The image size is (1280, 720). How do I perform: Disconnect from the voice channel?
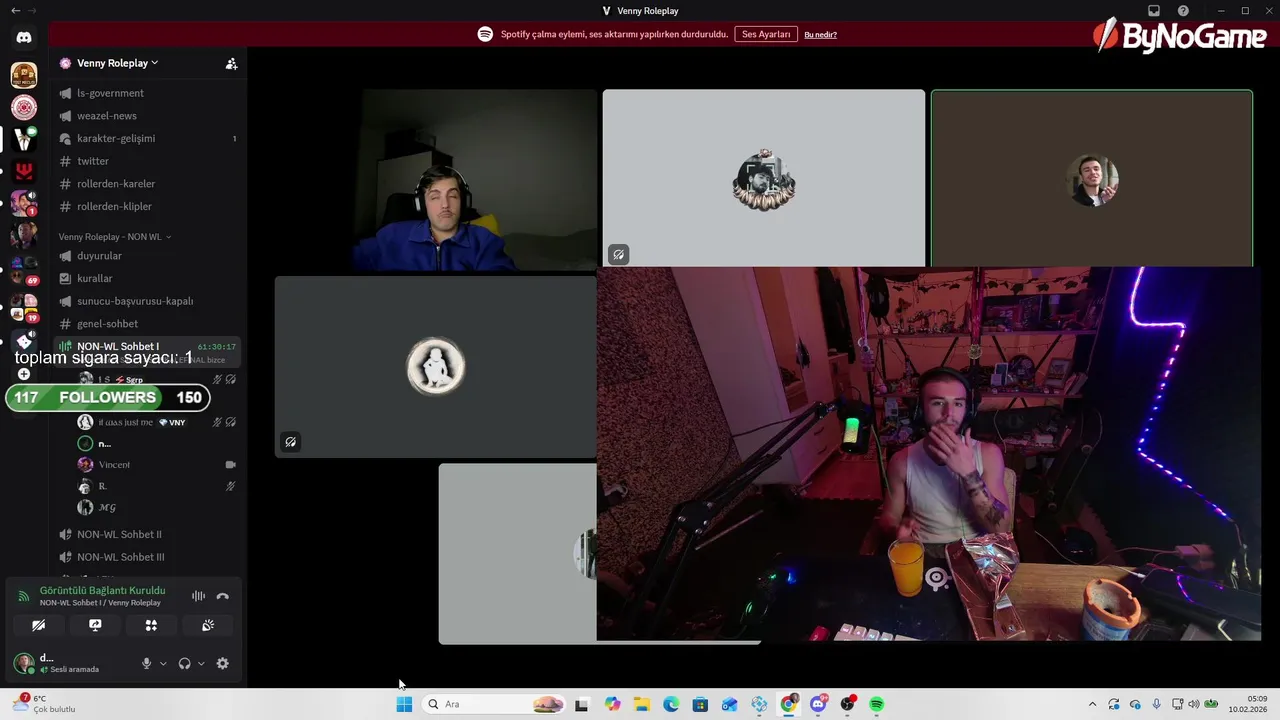point(223,596)
